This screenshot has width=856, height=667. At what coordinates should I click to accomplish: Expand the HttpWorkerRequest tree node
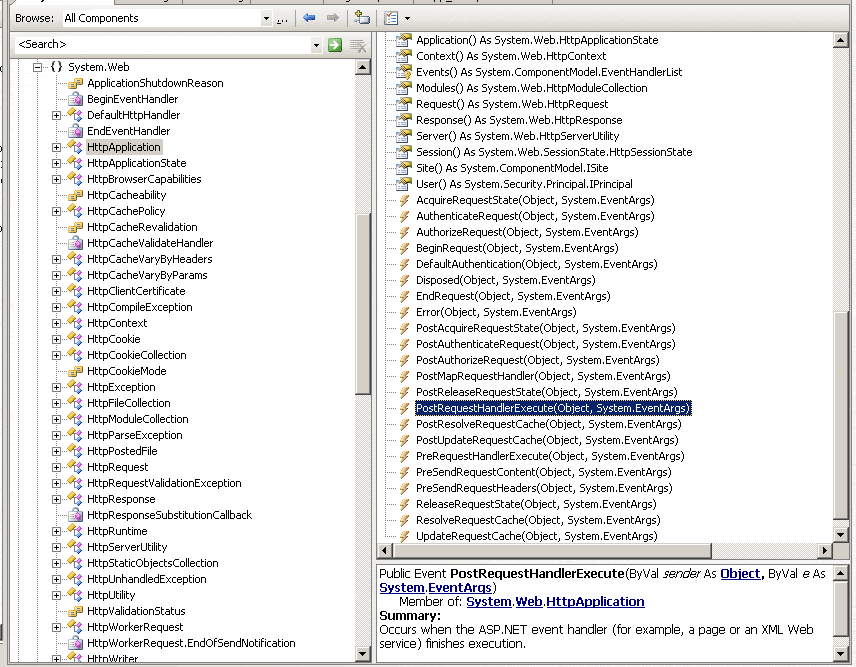(x=56, y=627)
